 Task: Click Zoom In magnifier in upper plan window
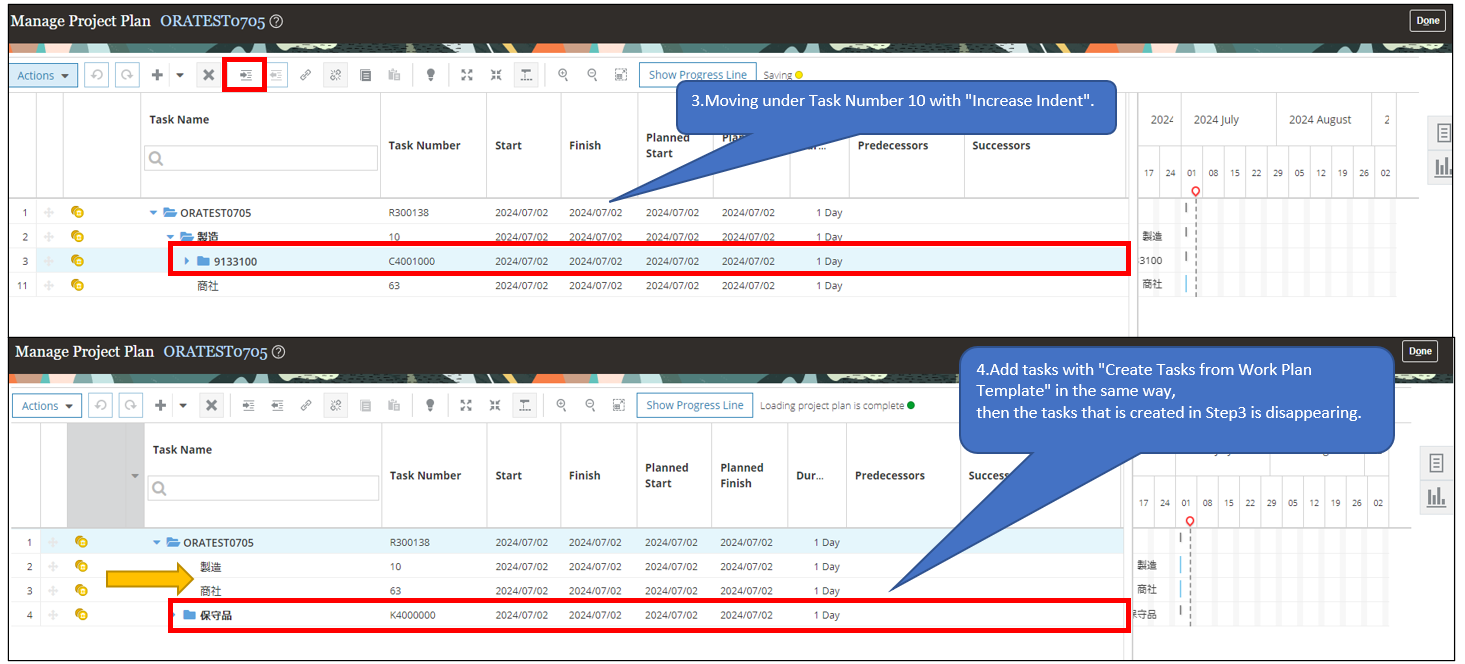563,75
